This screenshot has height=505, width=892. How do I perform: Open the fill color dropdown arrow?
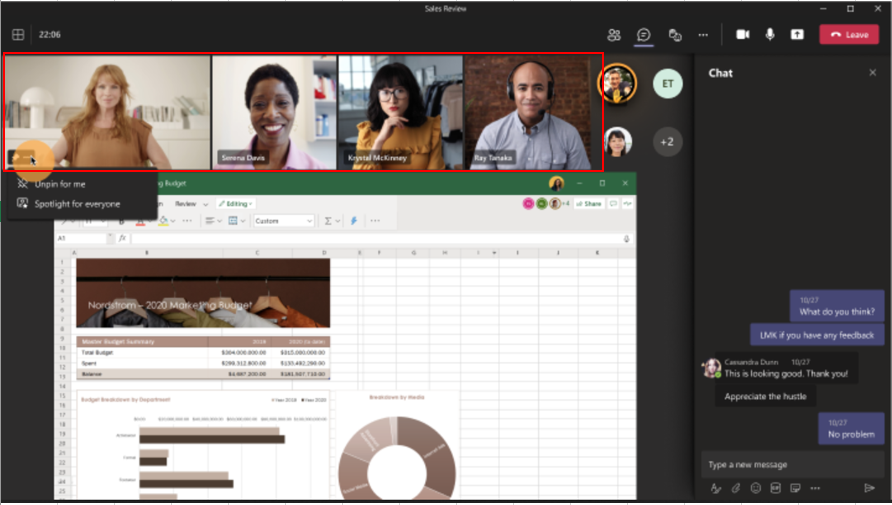click(173, 221)
